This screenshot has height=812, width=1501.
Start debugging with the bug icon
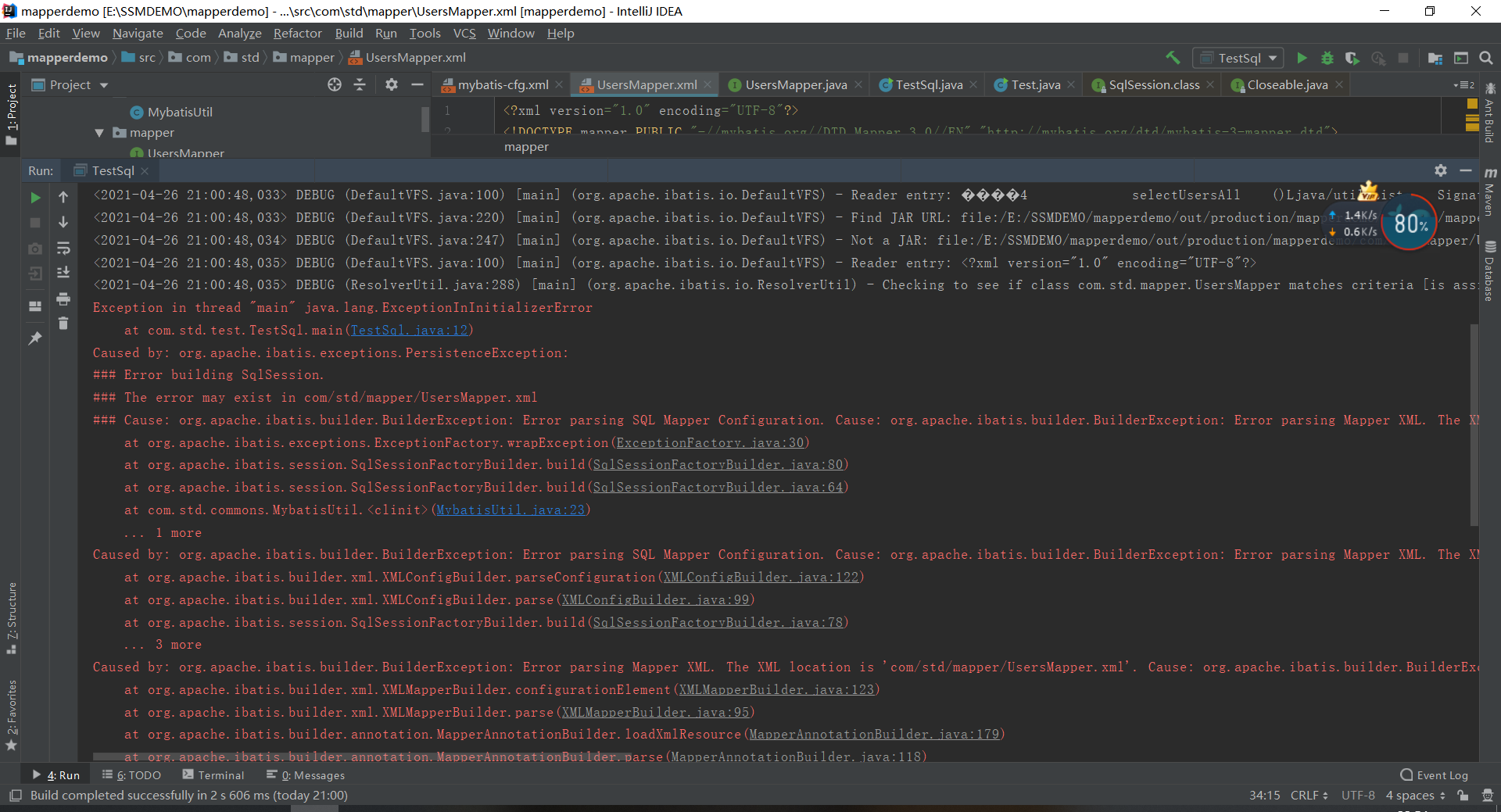point(1327,58)
